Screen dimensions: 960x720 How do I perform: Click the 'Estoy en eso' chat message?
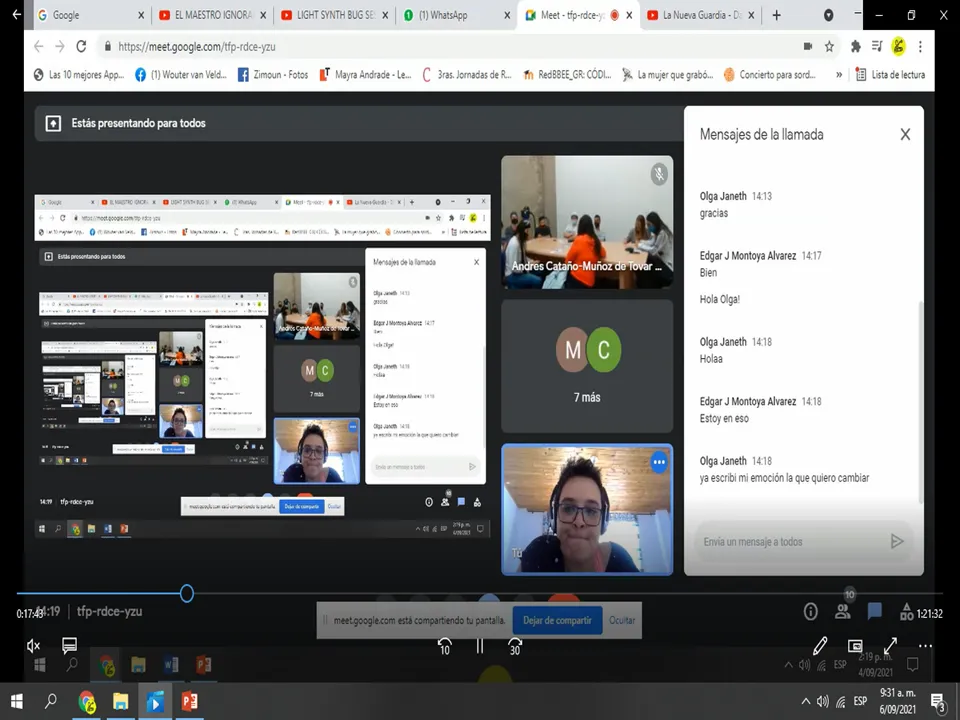(724, 419)
